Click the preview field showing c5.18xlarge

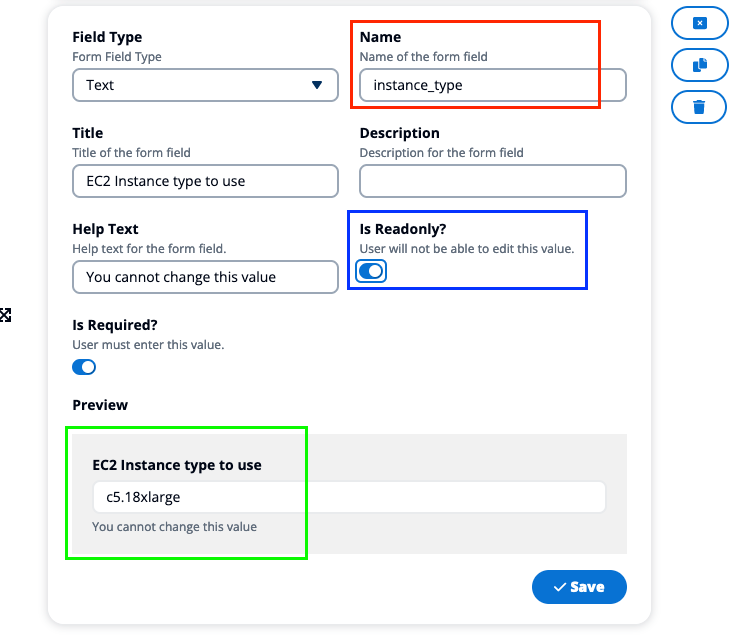tap(349, 497)
